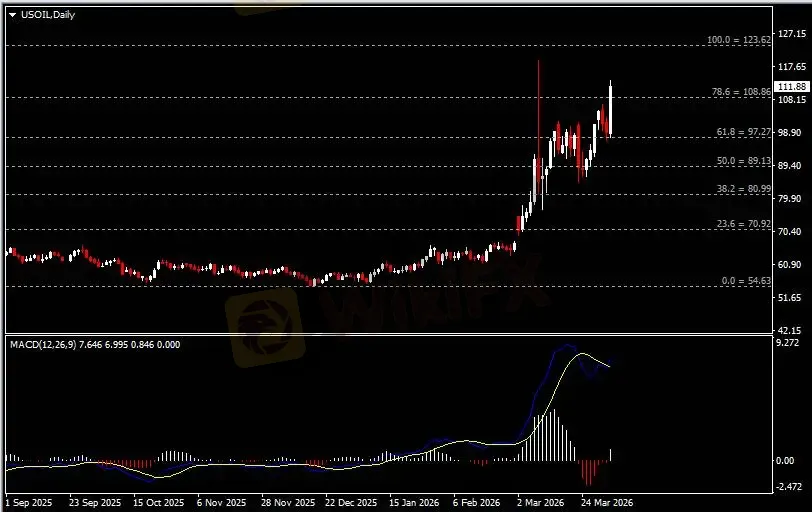Click price axis value 89.40

coord(790,166)
